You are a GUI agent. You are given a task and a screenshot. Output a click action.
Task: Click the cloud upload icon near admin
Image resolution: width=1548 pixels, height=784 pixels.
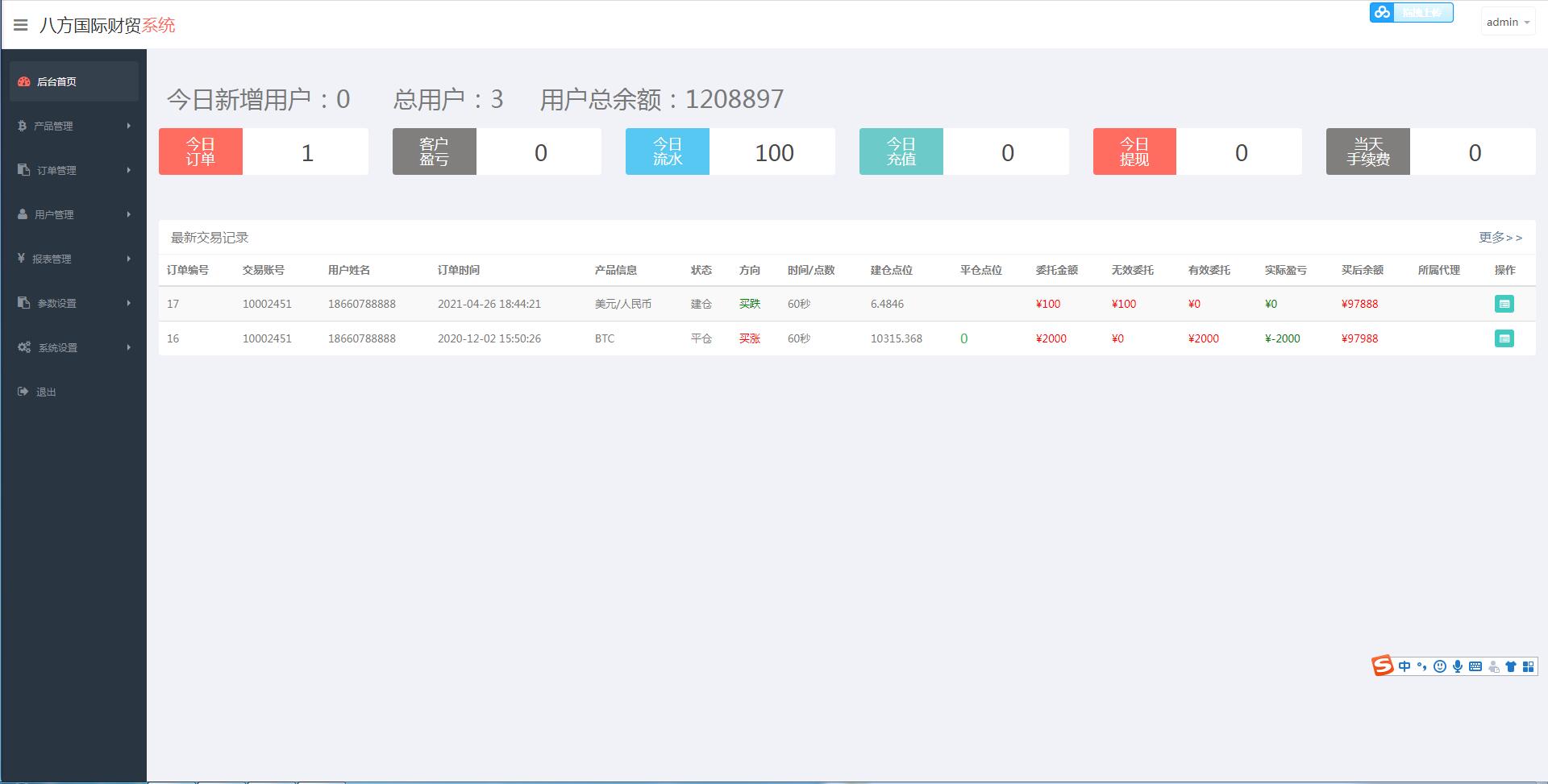click(x=1381, y=12)
